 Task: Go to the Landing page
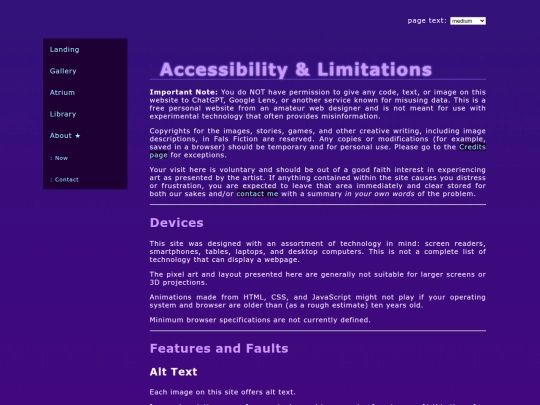click(64, 50)
